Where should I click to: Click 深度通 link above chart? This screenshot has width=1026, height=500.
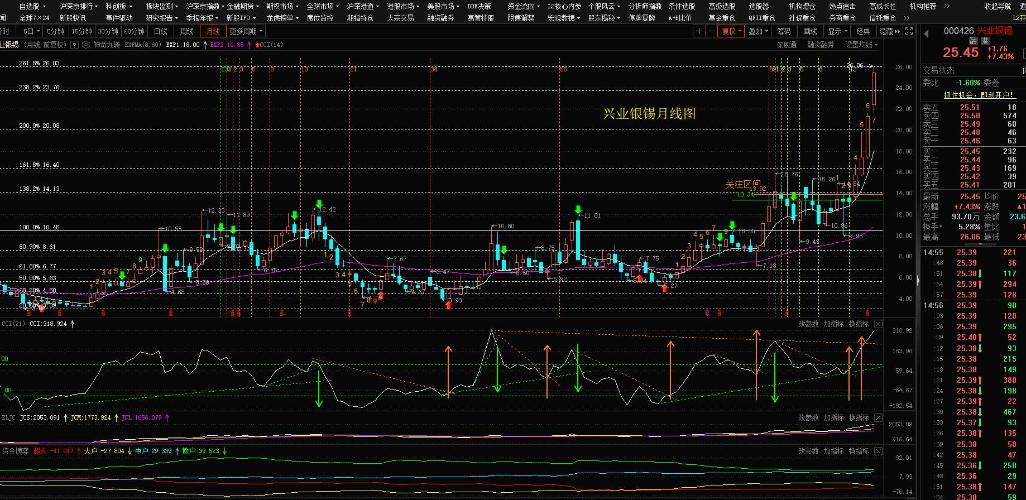(x=787, y=45)
